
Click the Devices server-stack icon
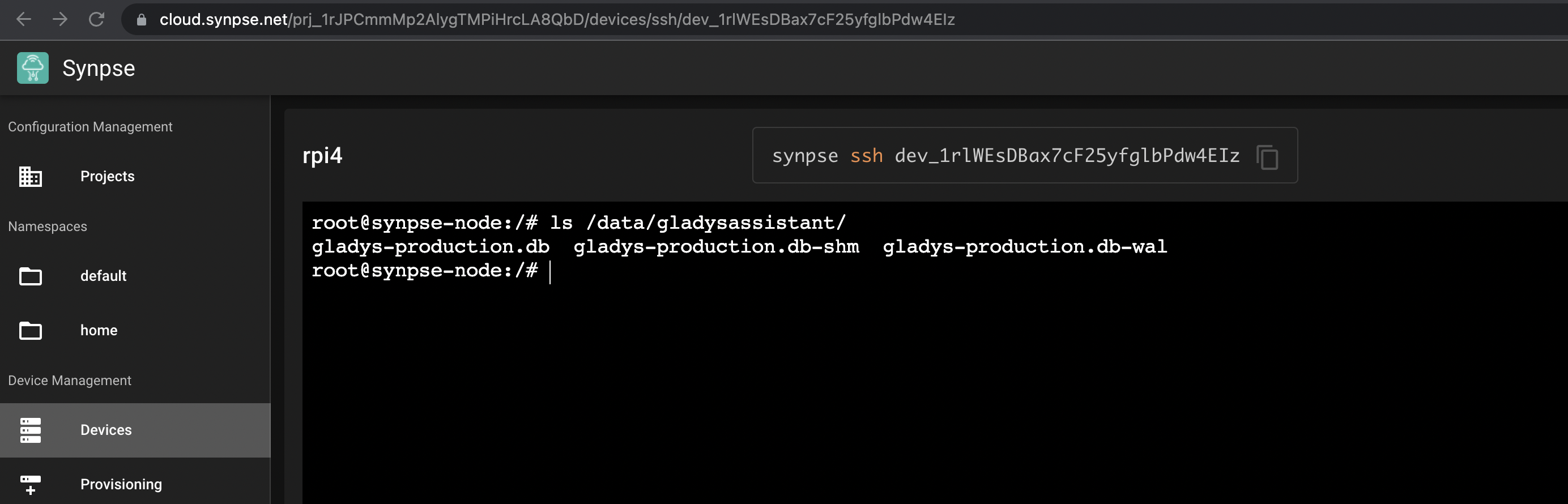(31, 430)
